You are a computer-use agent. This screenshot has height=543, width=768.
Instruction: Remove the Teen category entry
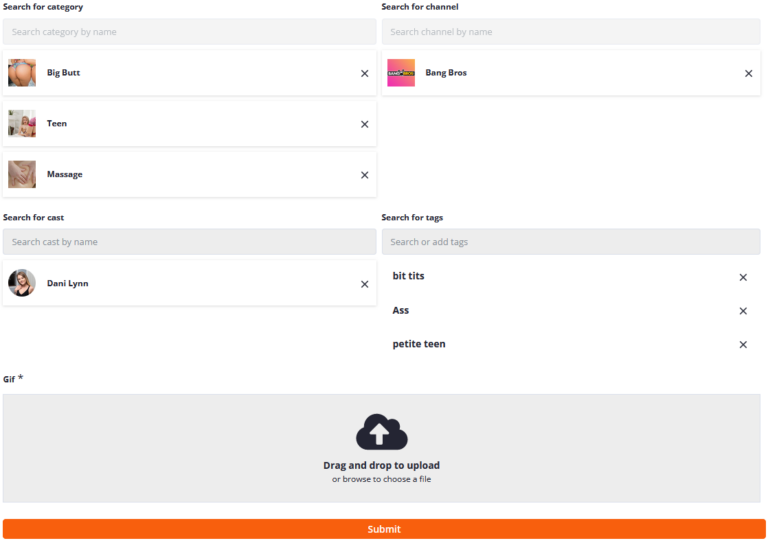364,124
